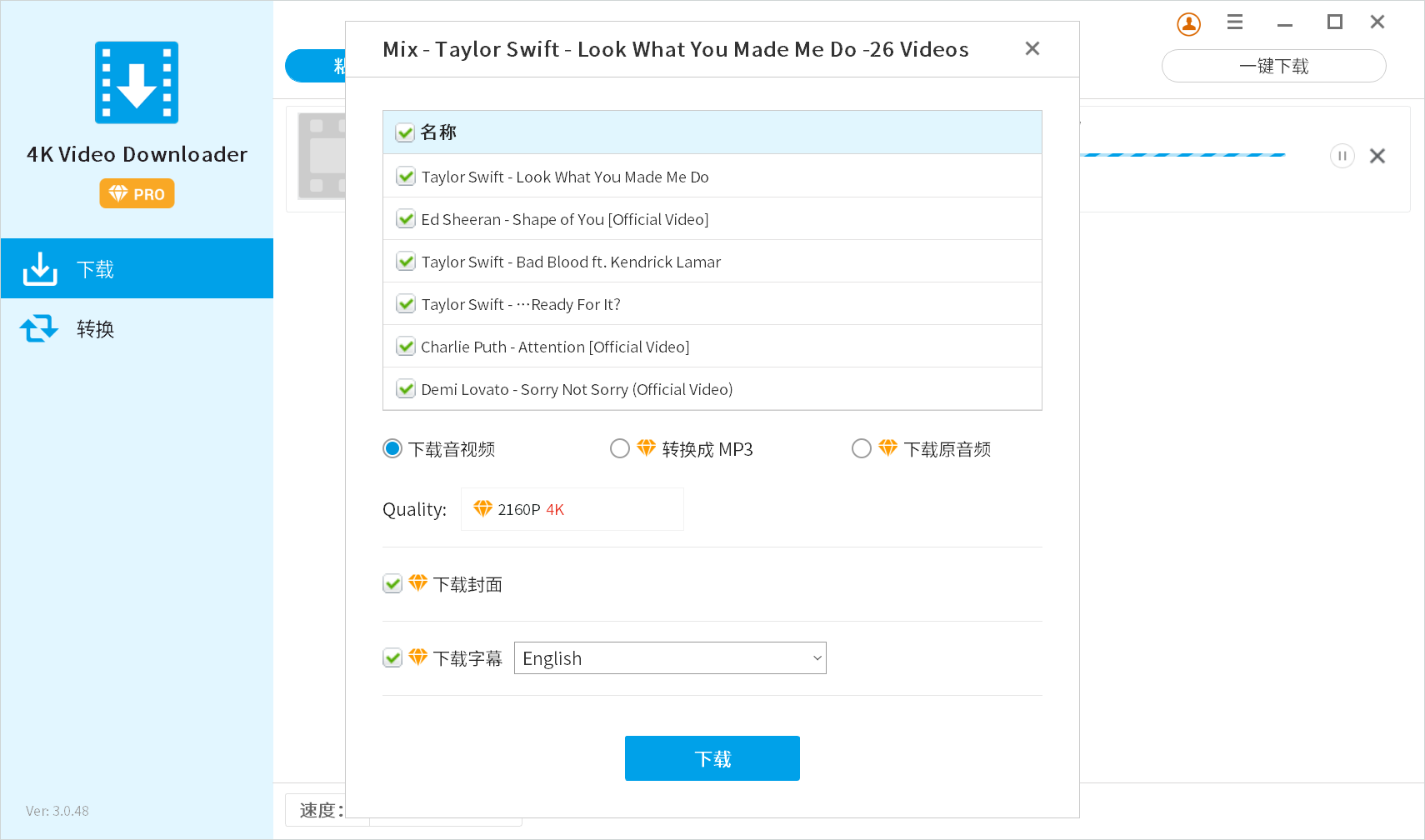
Task: Uncheck Demi Lovato - Sorry Not Sorry
Action: click(x=406, y=389)
